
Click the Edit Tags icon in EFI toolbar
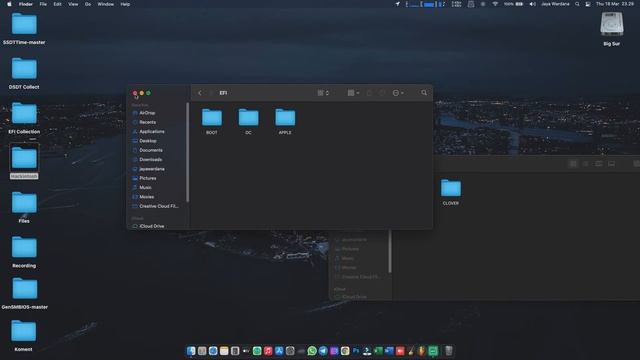(x=382, y=93)
